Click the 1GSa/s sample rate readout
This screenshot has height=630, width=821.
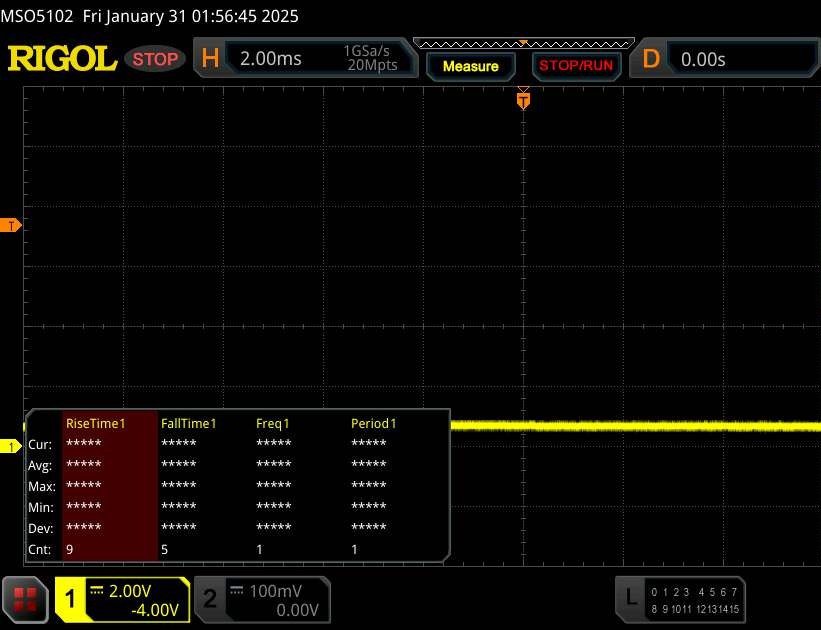click(x=367, y=51)
